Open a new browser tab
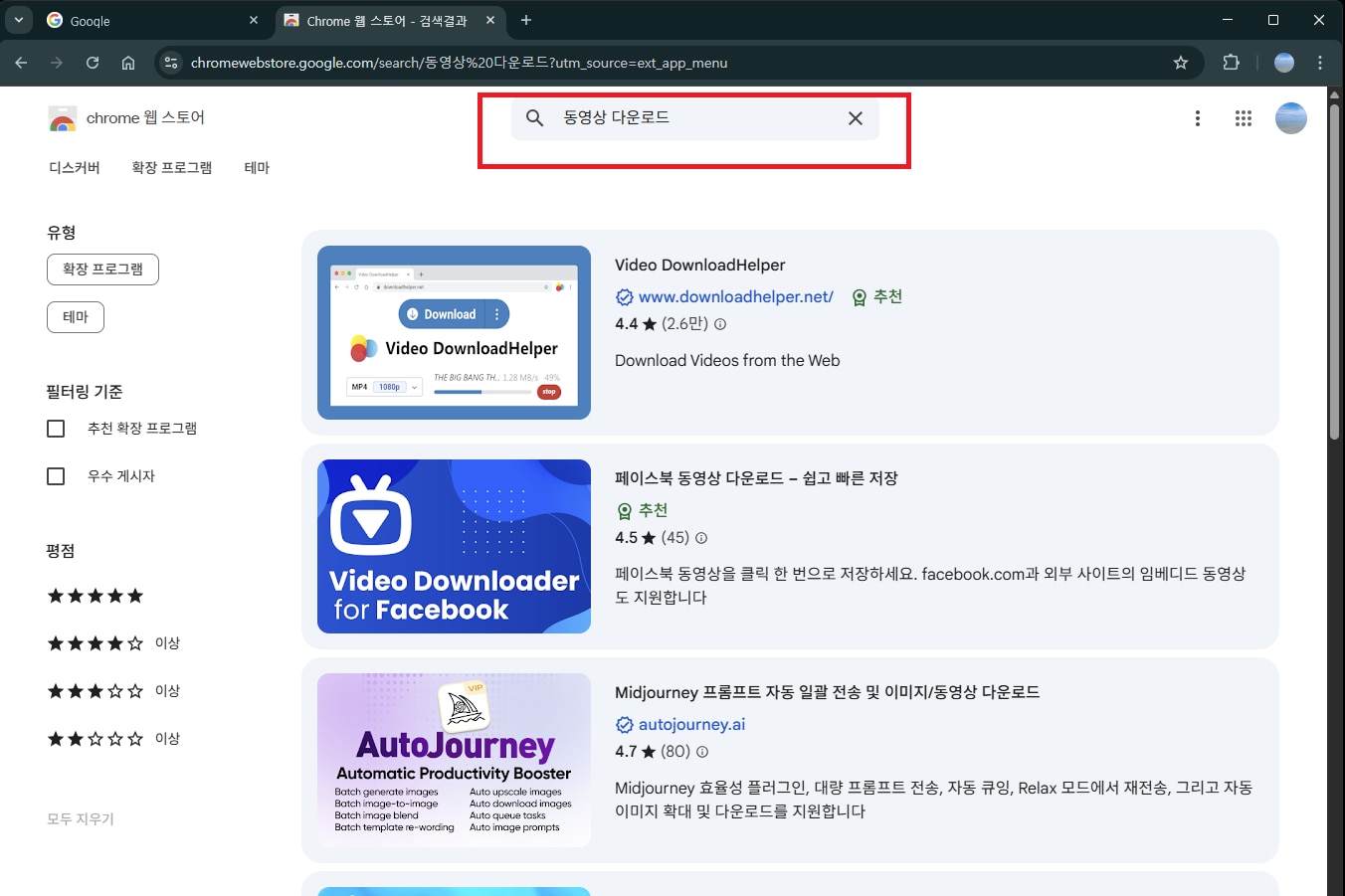 526,20
